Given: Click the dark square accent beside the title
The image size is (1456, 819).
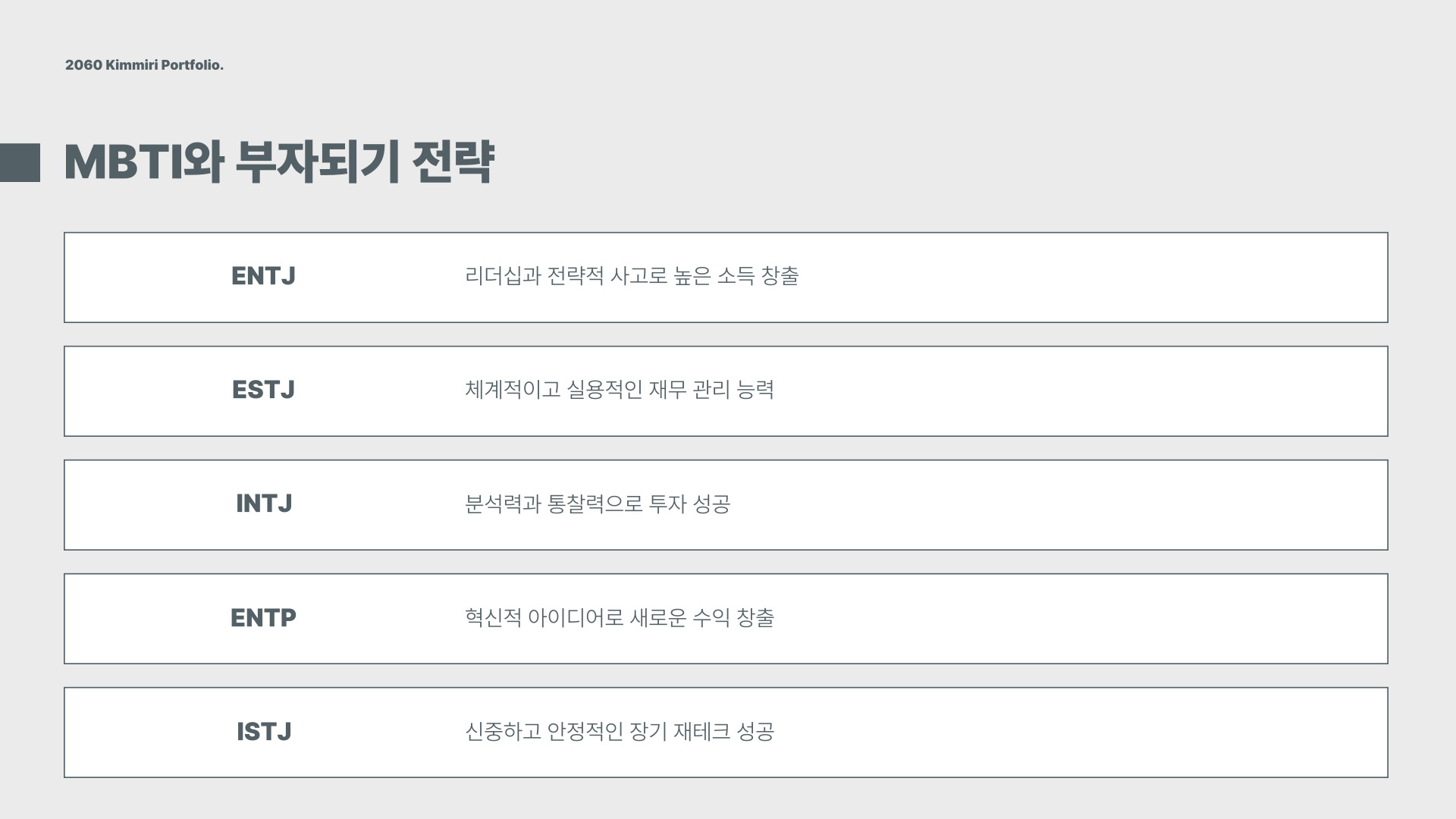Looking at the screenshot, I should pos(20,162).
